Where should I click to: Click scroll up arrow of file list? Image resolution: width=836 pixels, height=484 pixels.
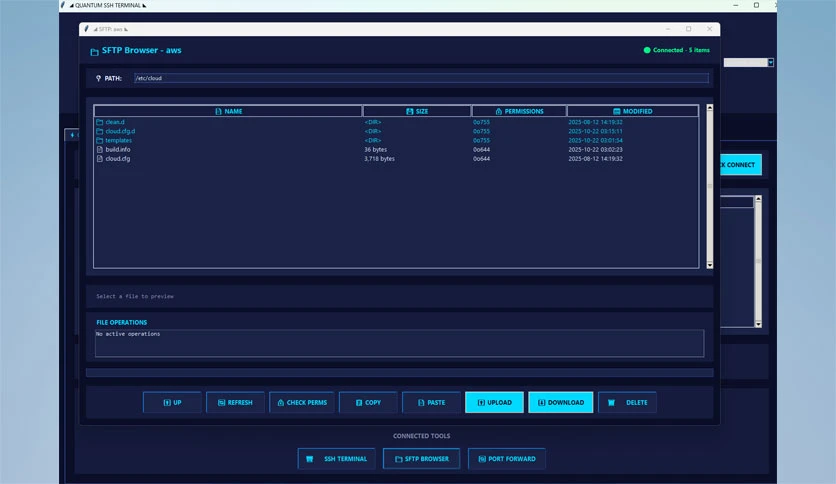click(x=710, y=108)
